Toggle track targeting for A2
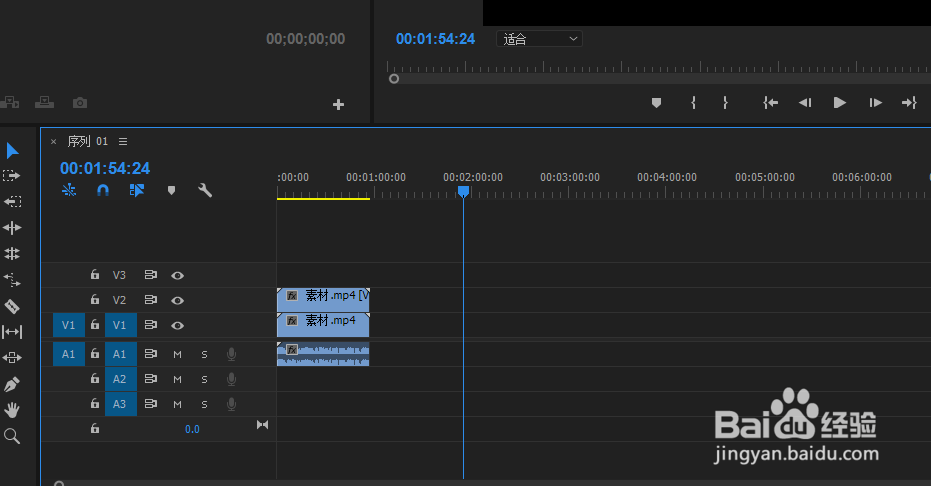The width and height of the screenshot is (931, 486). (x=121, y=379)
